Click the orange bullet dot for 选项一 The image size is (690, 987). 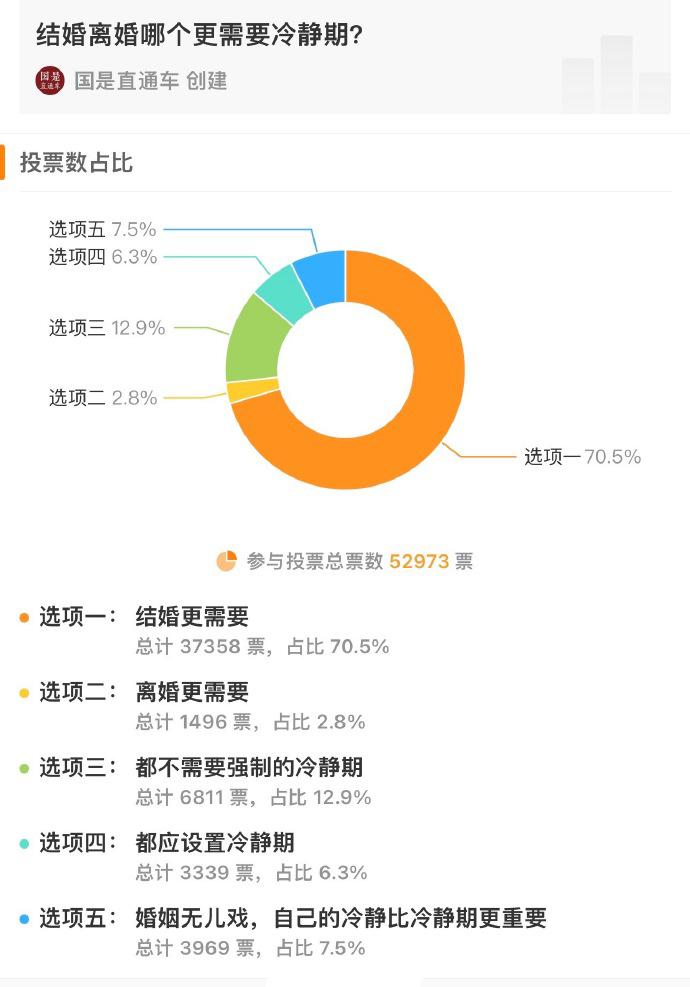coord(25,618)
